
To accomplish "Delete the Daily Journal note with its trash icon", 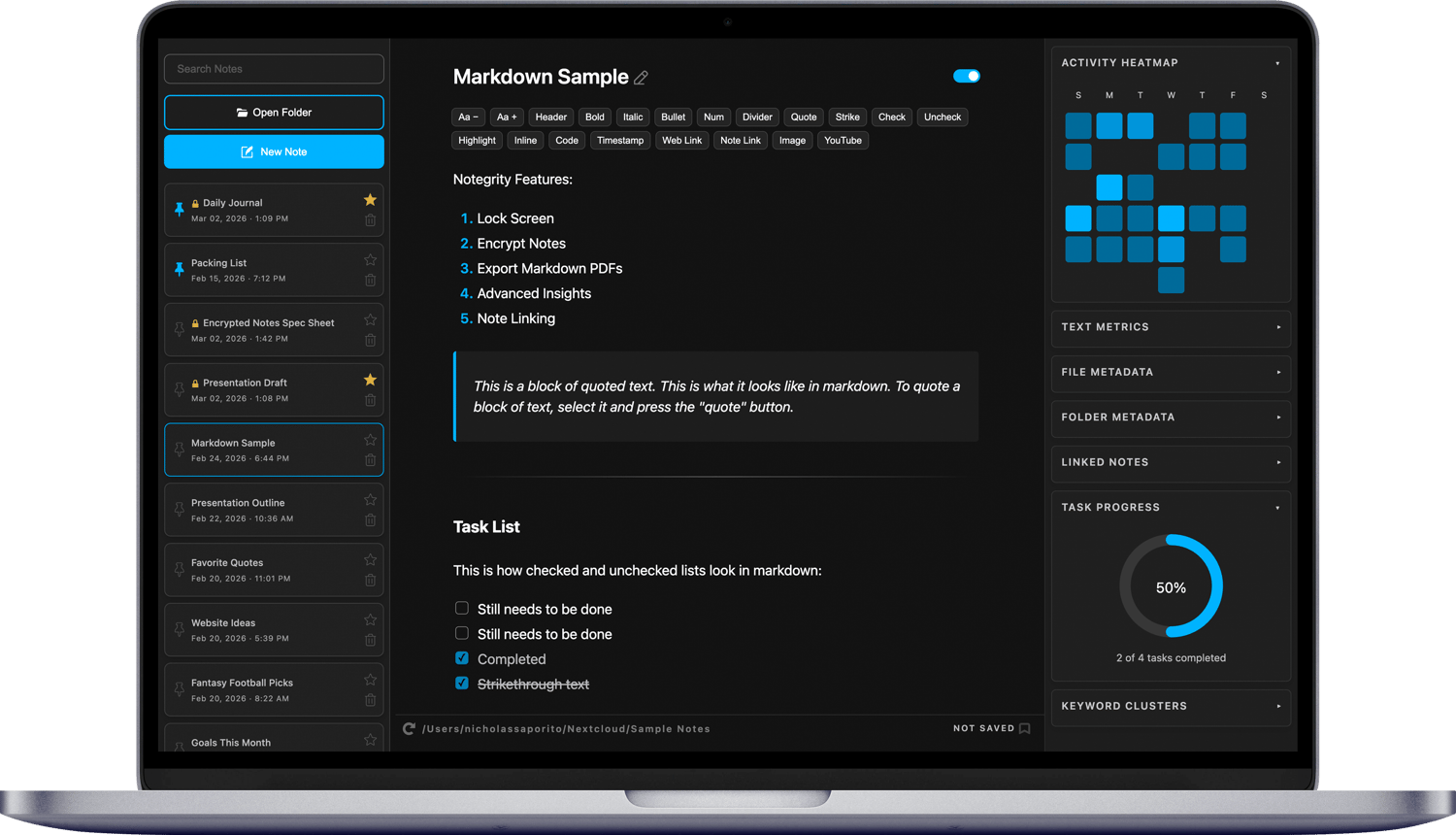I will 370,220.
